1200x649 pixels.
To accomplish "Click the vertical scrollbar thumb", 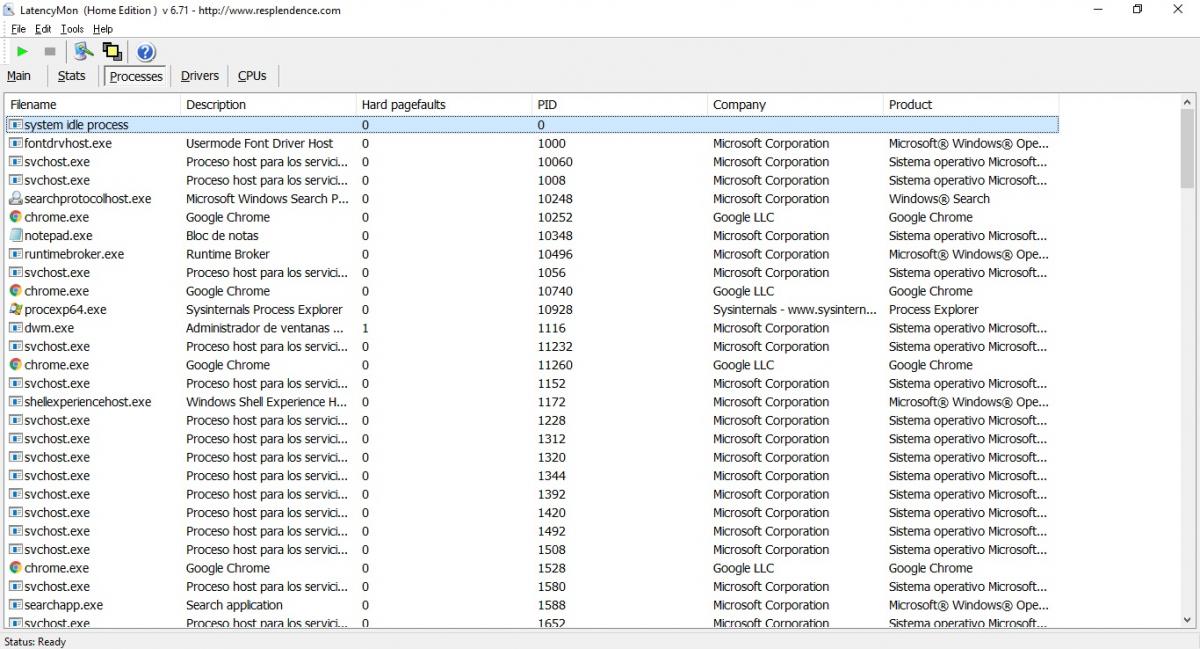I will click(x=1187, y=148).
